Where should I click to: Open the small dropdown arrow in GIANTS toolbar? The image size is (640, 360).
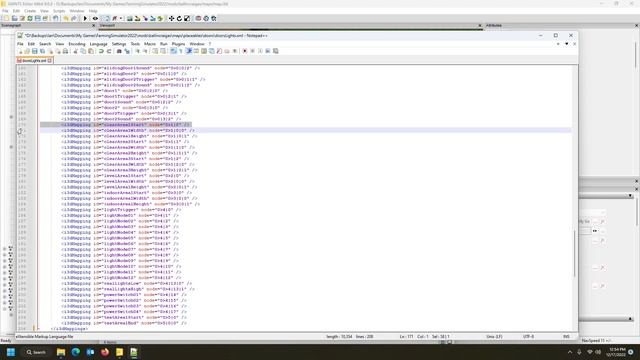click(121, 18)
